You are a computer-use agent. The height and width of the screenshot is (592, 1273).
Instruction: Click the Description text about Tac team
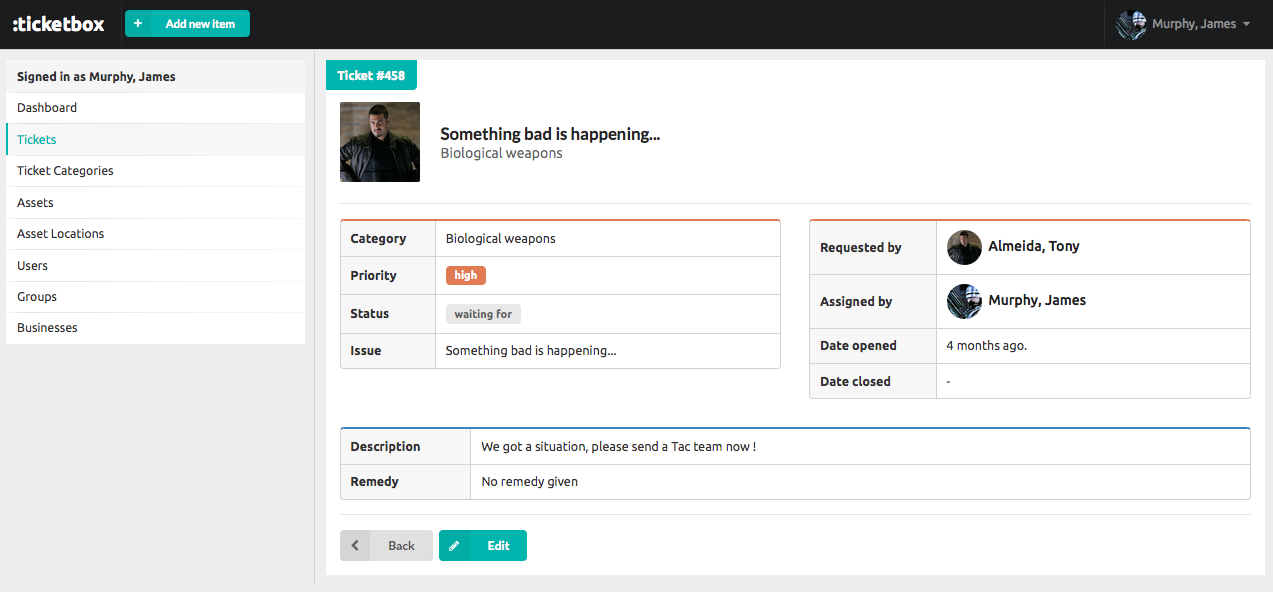(x=618, y=447)
